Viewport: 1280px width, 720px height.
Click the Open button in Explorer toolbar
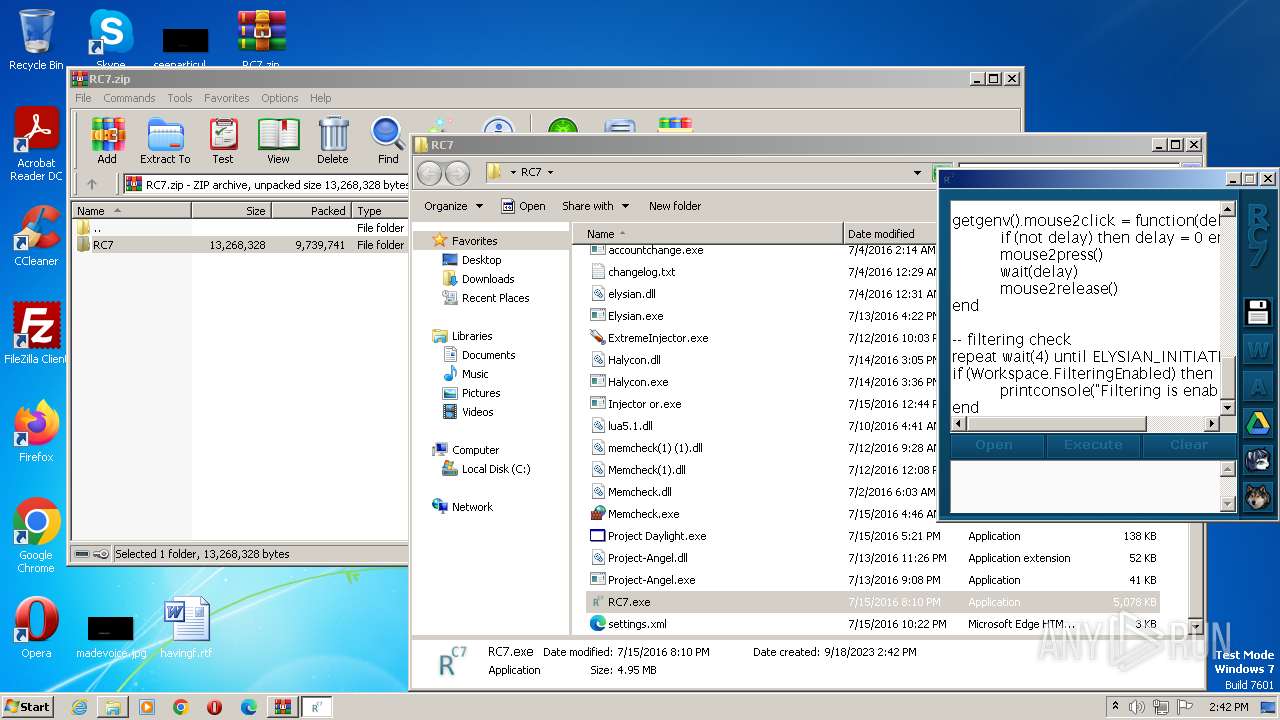pos(523,206)
